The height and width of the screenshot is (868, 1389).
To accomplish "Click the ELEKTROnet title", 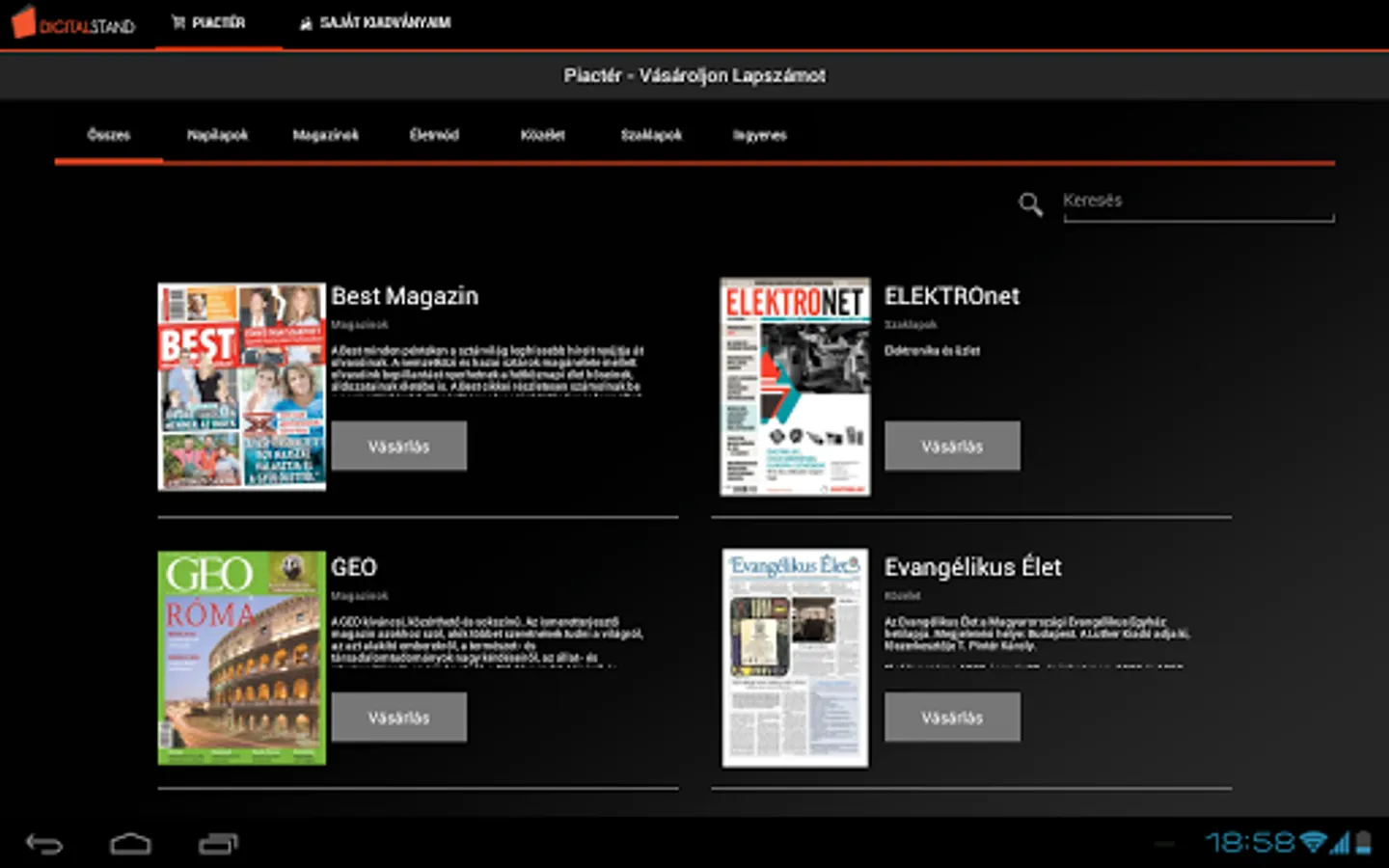I will 951,296.
